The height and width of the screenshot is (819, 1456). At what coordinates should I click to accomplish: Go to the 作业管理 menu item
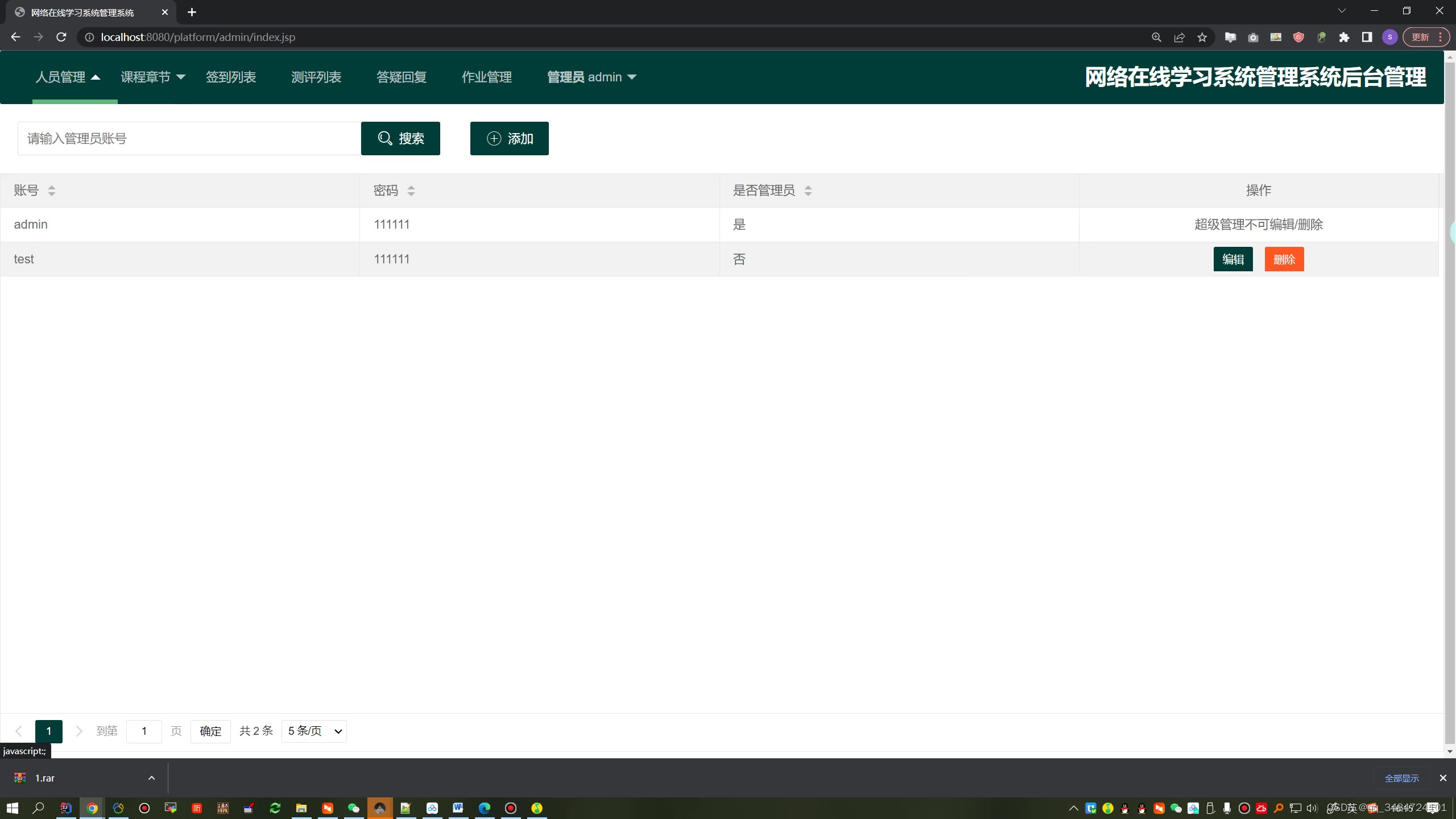click(487, 77)
